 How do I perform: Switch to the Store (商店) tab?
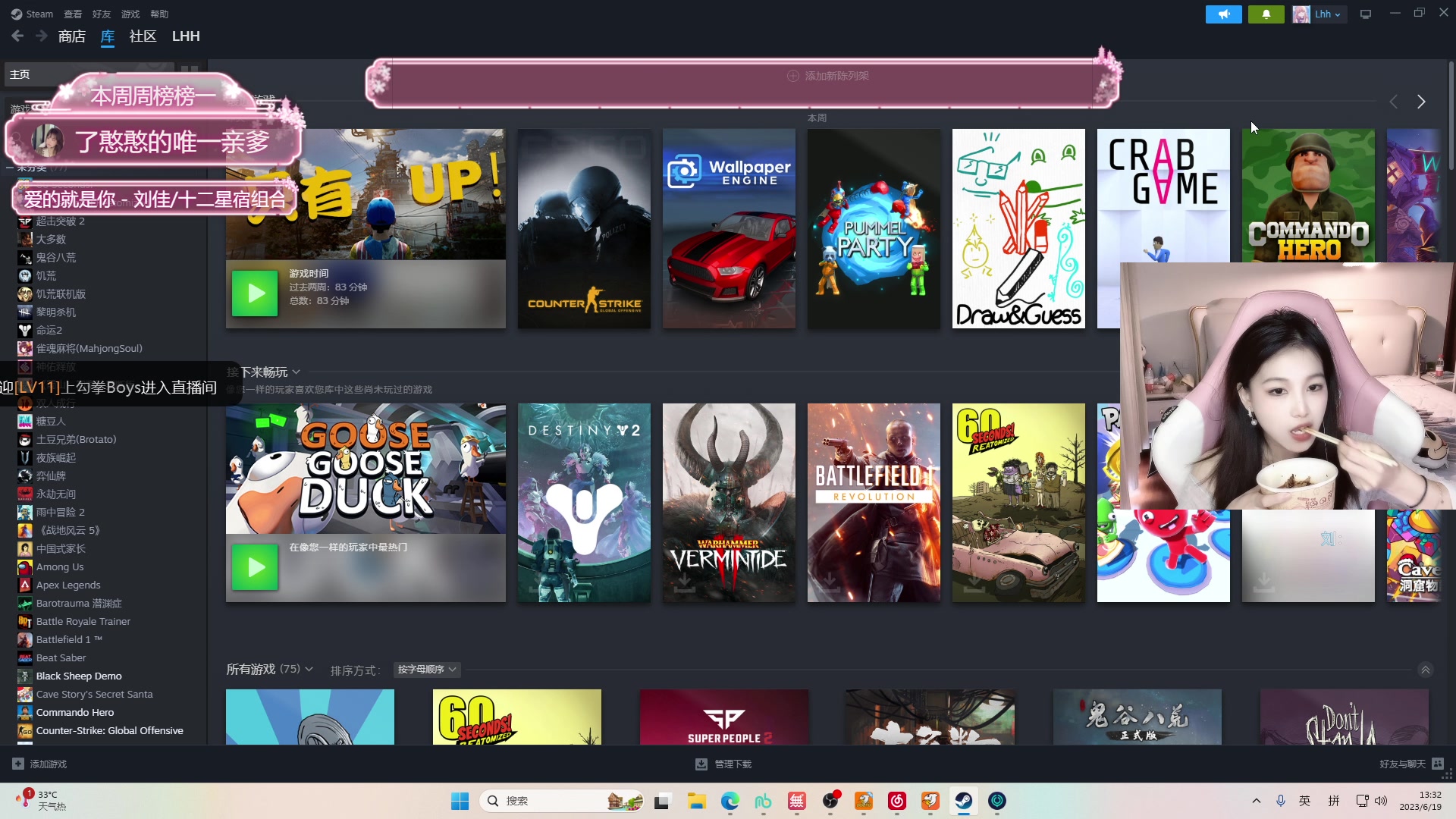(72, 36)
